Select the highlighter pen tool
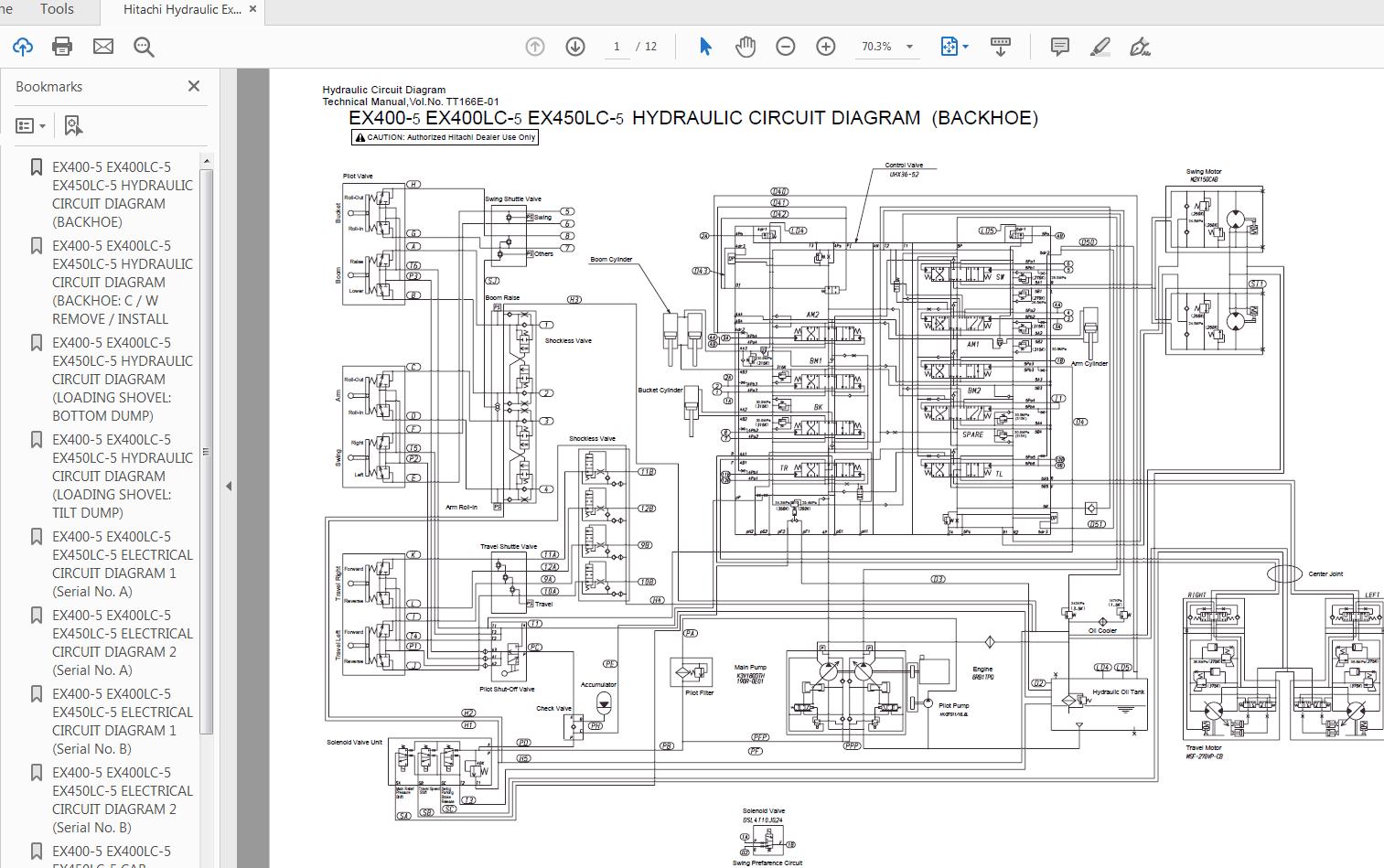1384x868 pixels. point(1100,47)
